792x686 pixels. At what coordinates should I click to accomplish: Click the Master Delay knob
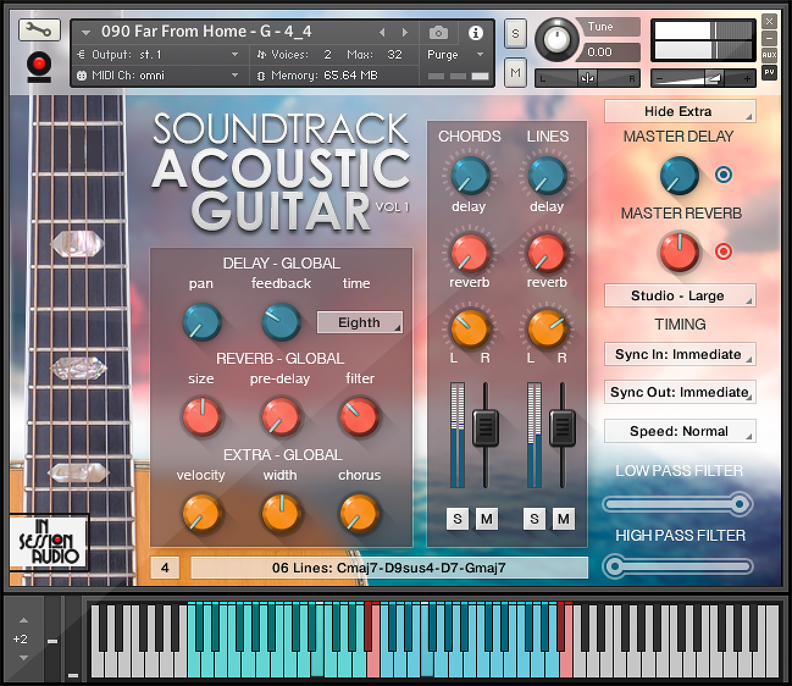[x=679, y=175]
